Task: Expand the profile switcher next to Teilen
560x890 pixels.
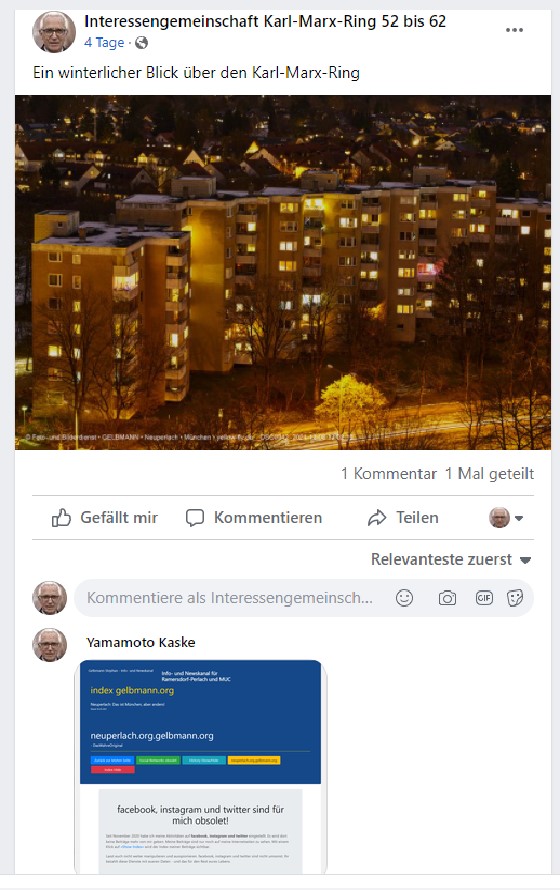Action: [506, 518]
